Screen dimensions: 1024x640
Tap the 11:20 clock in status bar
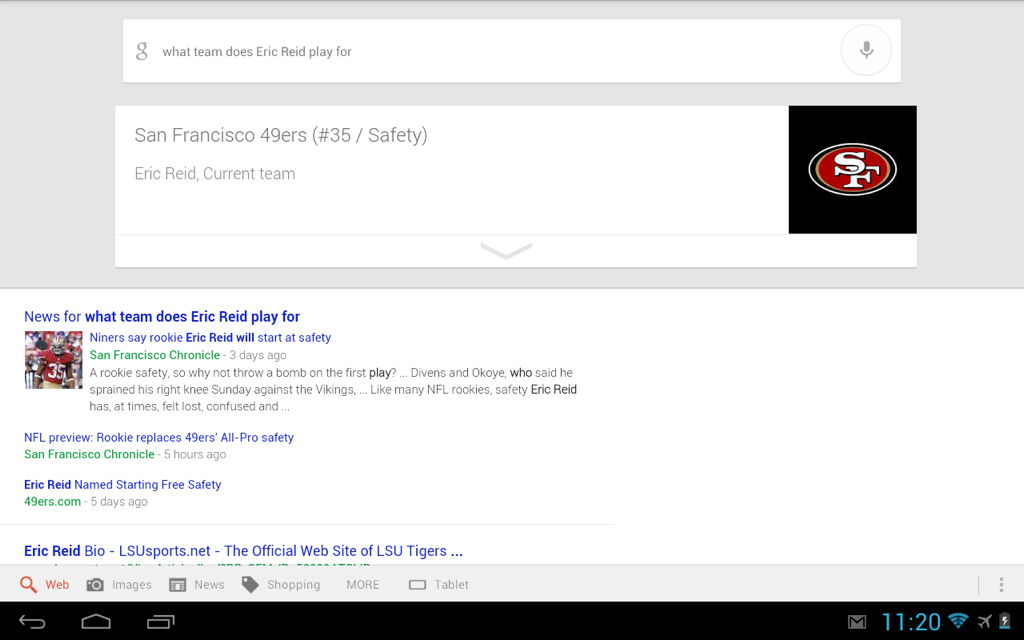[x=911, y=622]
